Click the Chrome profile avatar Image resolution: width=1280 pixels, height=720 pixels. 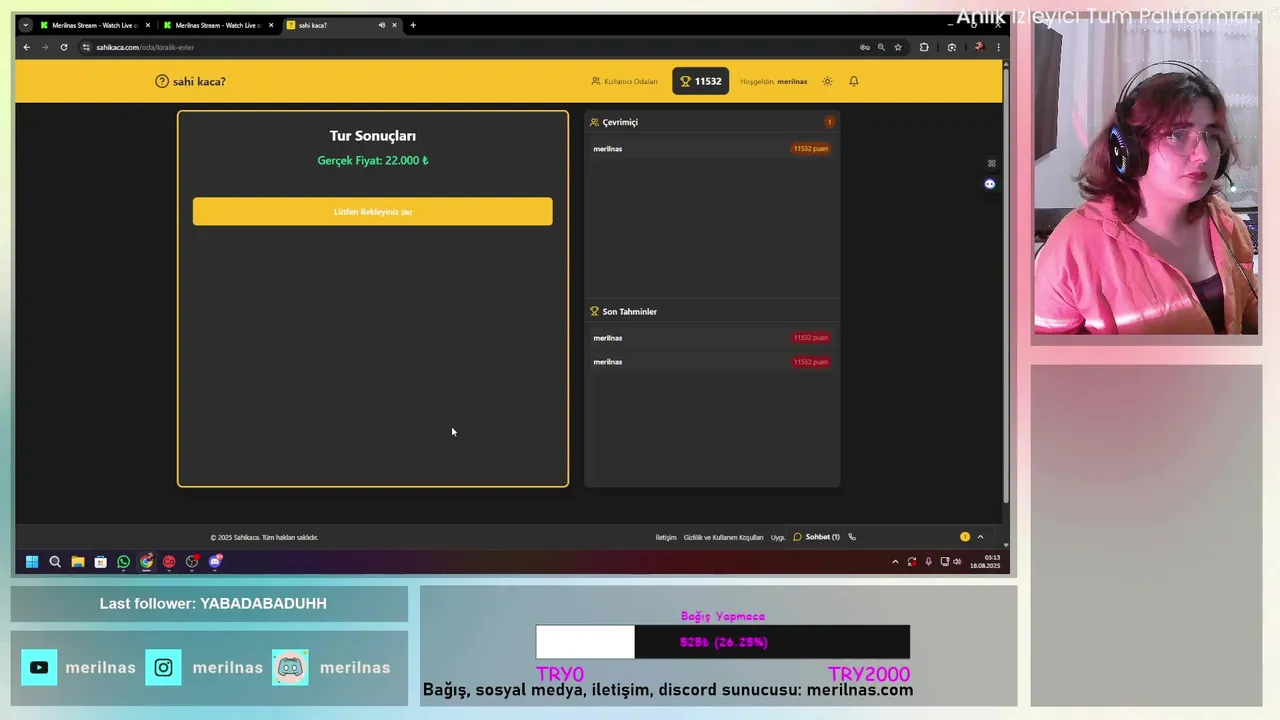coord(979,47)
